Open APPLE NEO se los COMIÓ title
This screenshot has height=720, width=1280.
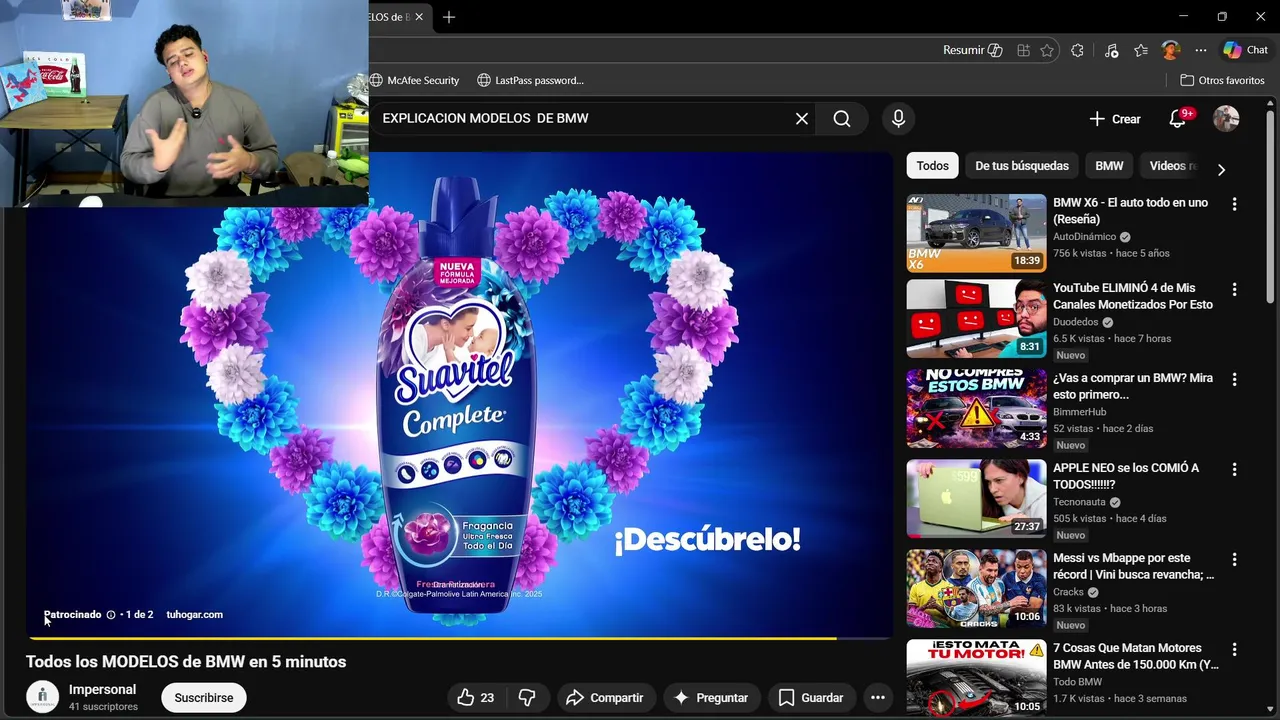pos(1126,476)
